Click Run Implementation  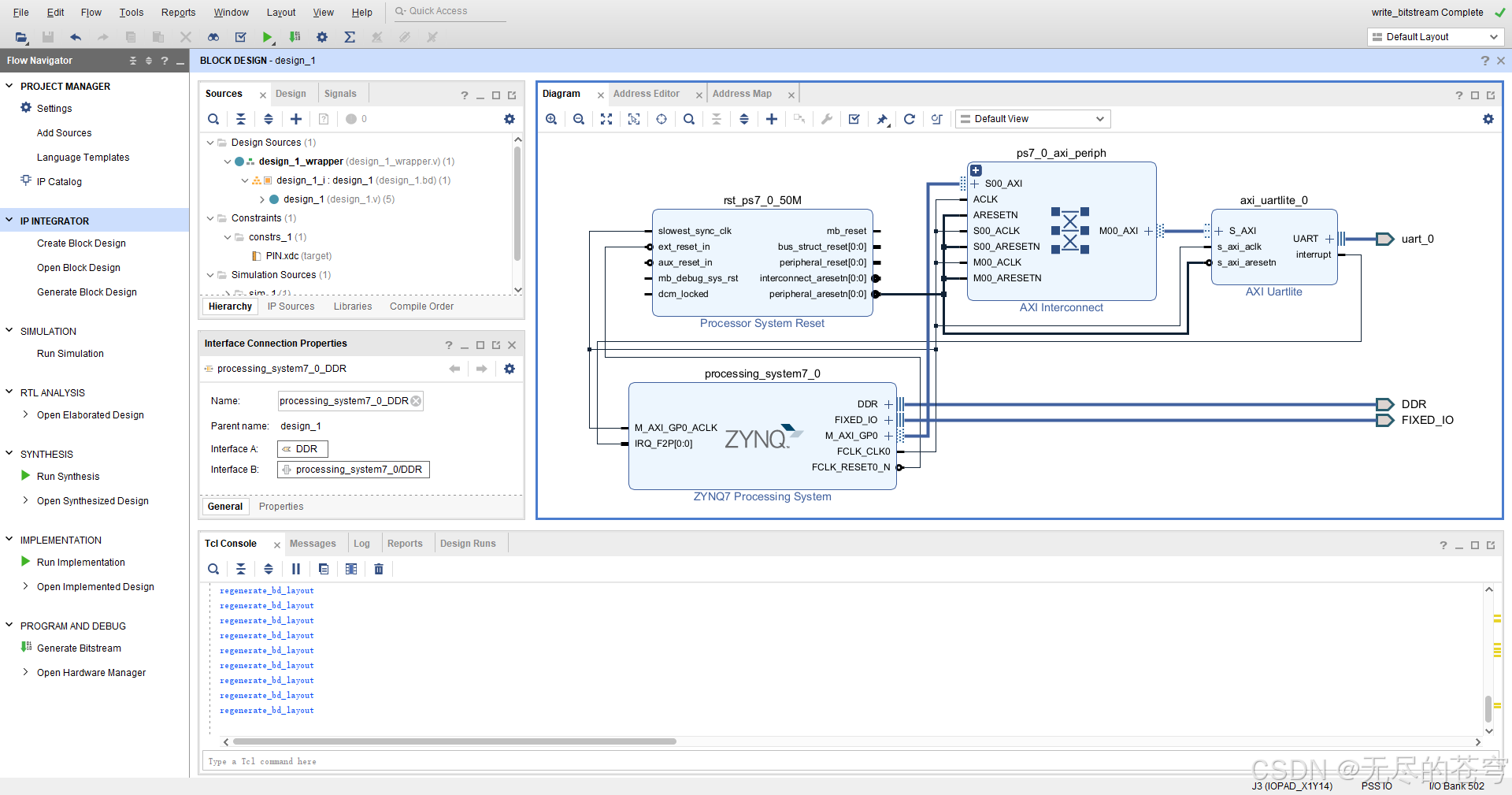(x=81, y=562)
